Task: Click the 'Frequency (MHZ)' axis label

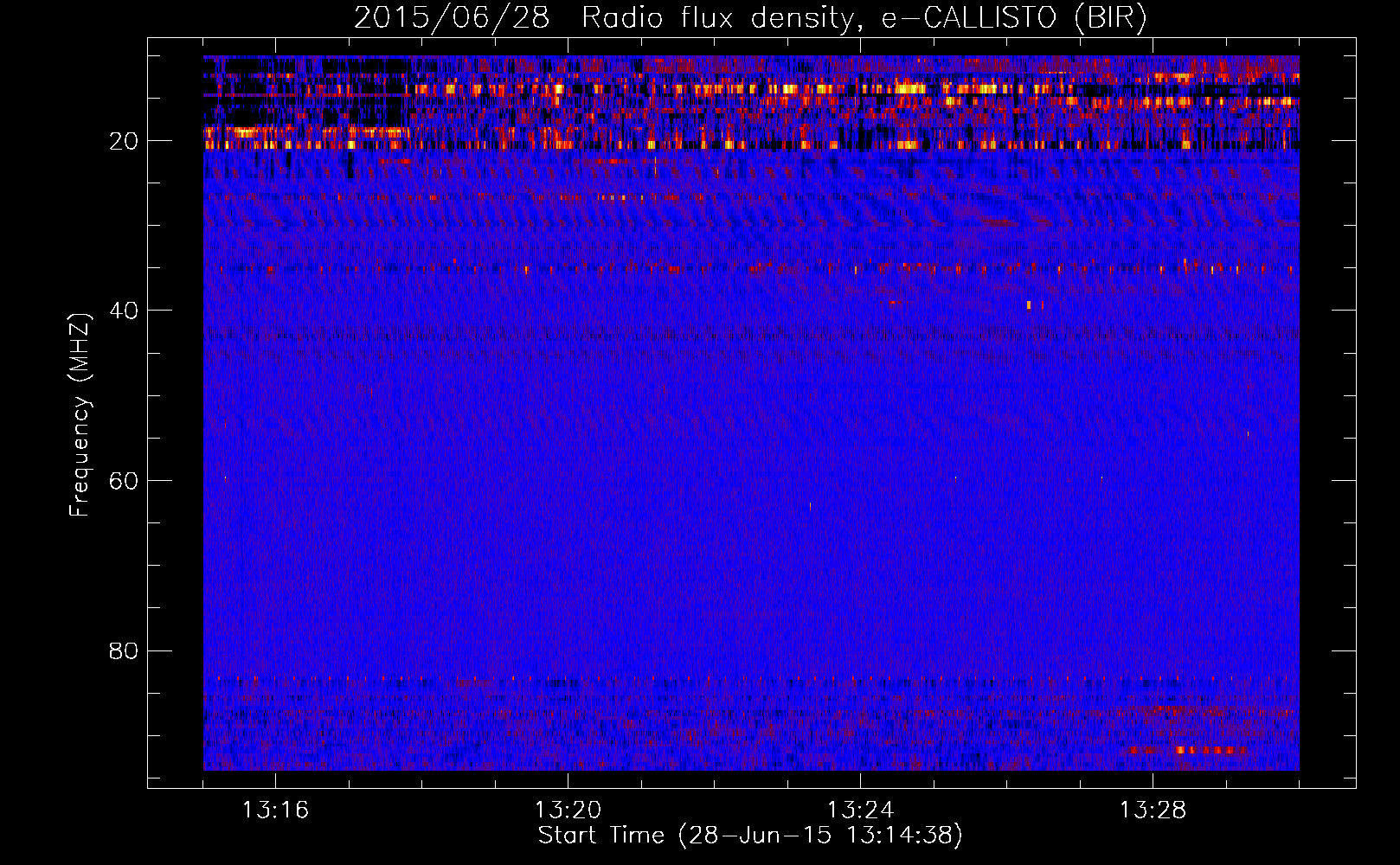Action: 80,415
